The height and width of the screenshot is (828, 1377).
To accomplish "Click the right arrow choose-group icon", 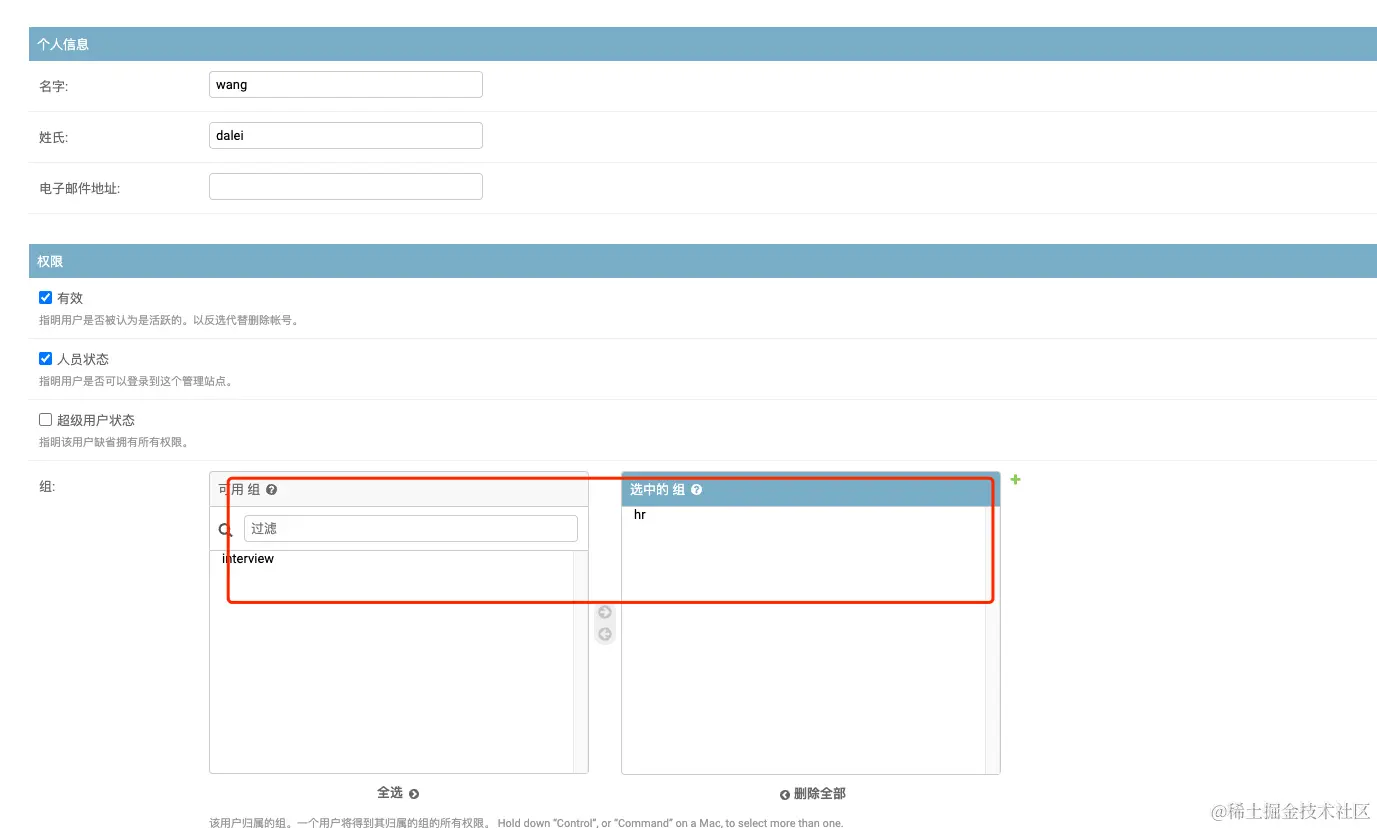I will click(x=604, y=612).
